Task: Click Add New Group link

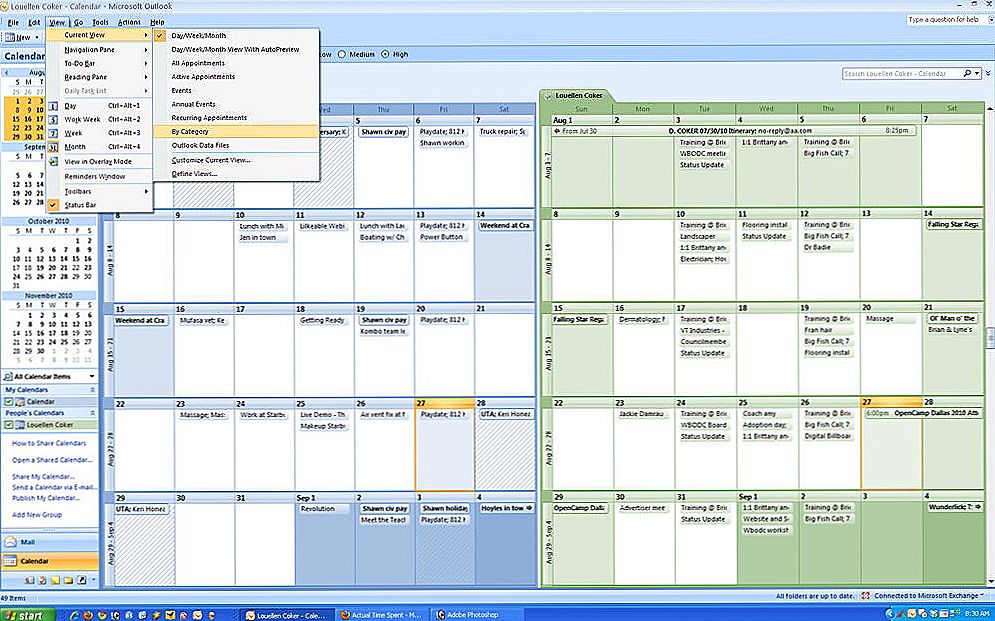Action: pos(37,515)
